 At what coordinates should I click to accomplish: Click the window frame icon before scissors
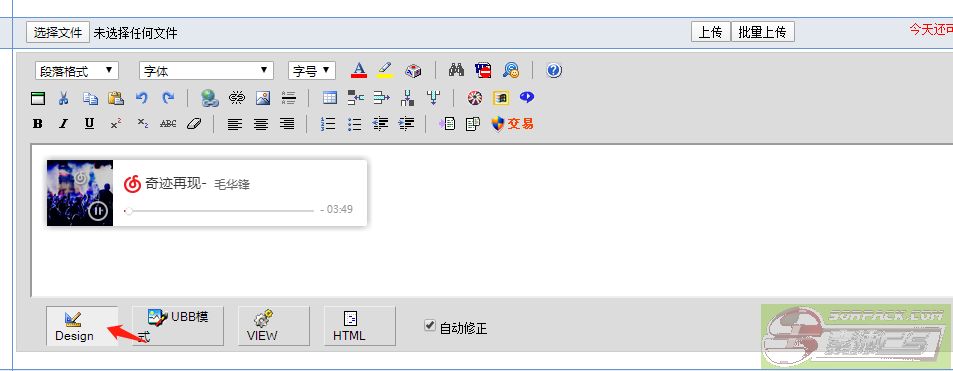click(x=38, y=97)
